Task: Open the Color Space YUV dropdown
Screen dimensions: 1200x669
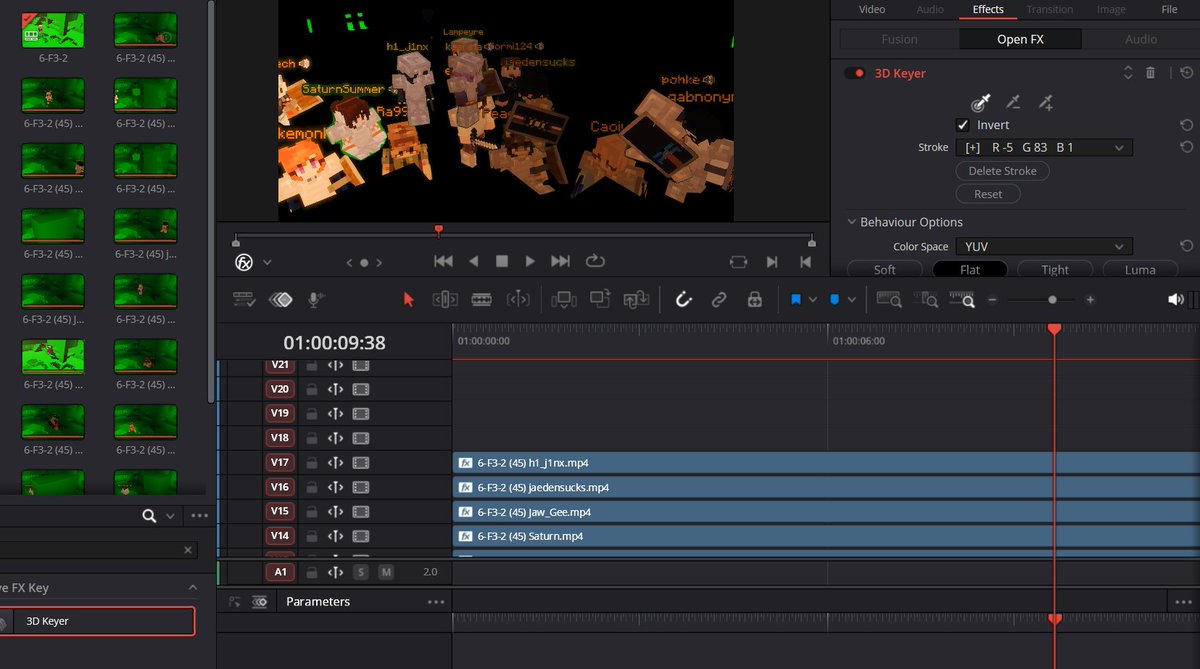Action: [x=1043, y=246]
